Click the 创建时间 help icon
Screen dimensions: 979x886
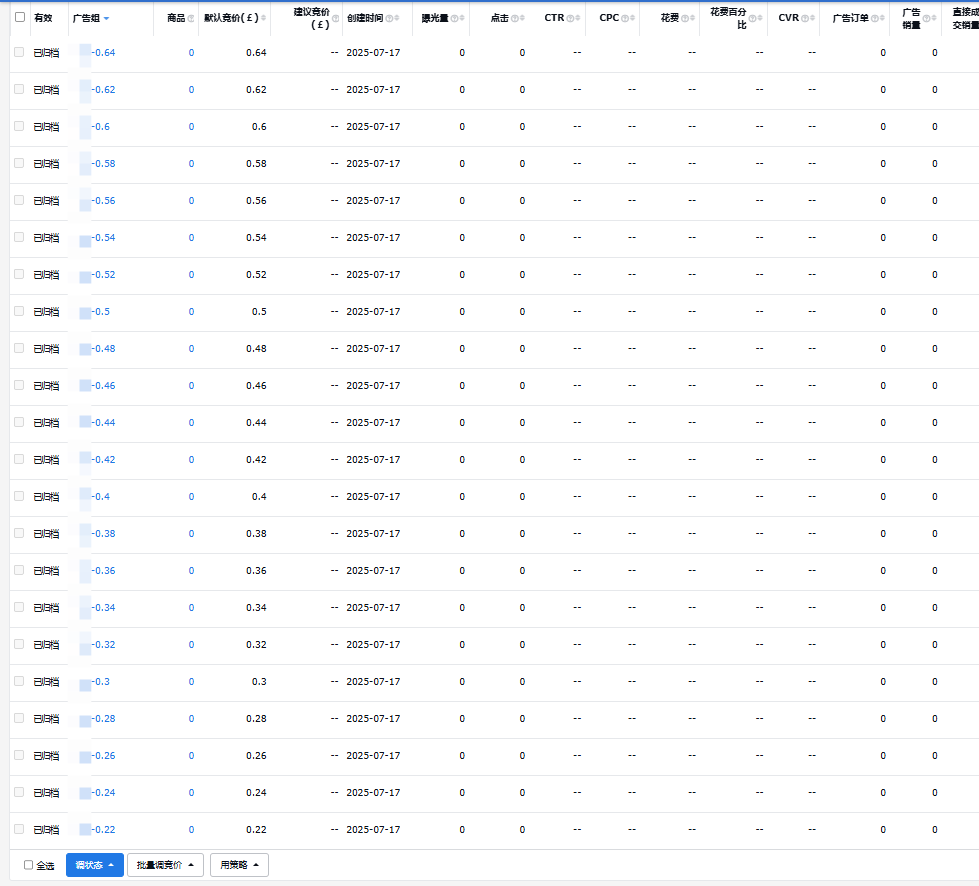(389, 19)
